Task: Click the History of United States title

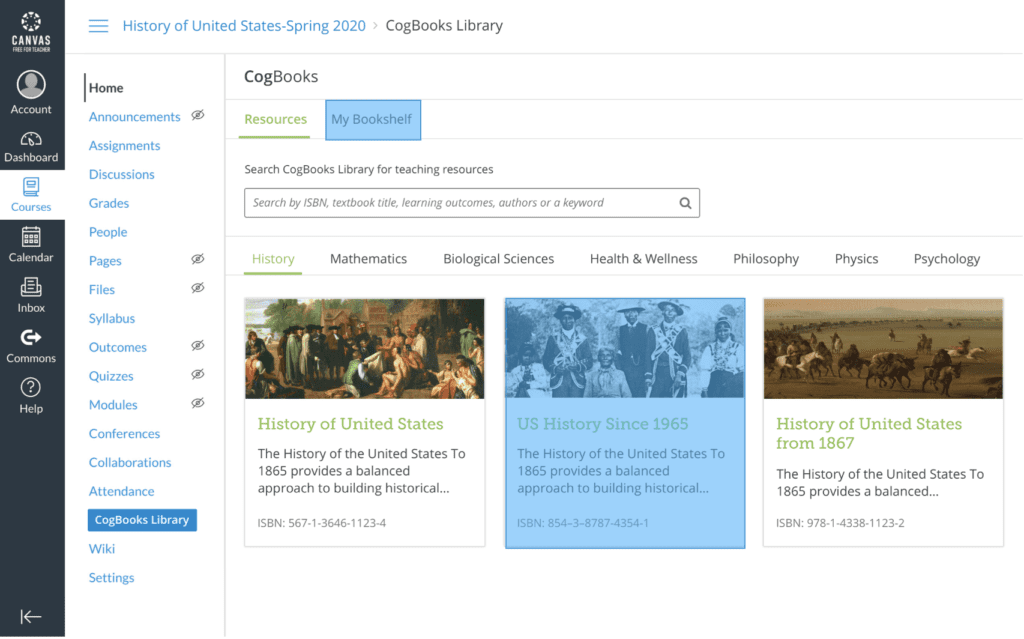Action: click(x=350, y=423)
